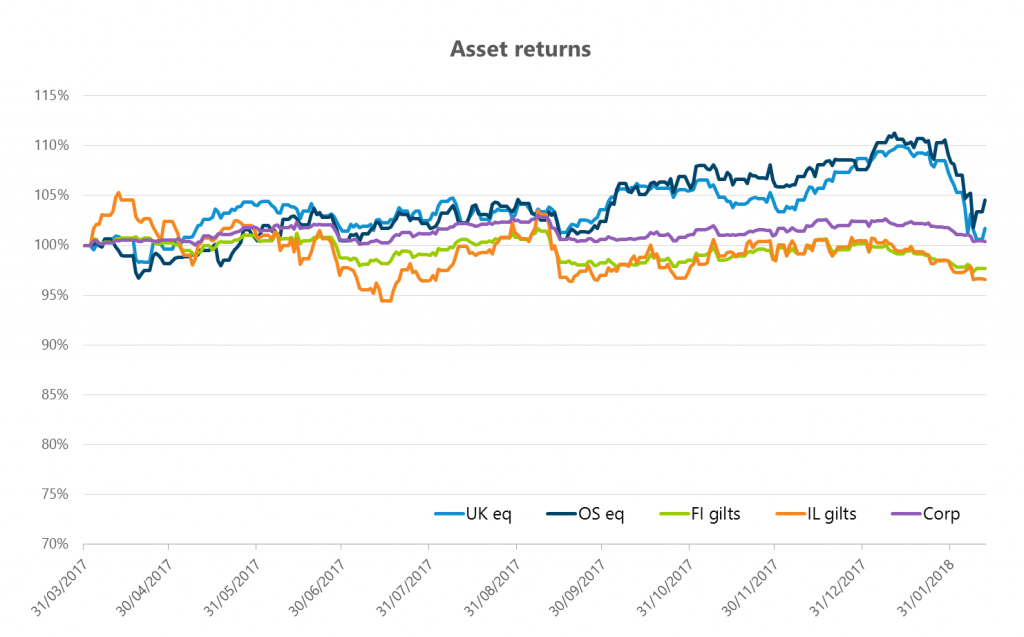Image resolution: width=1024 pixels, height=637 pixels.
Task: Select the 85% y-axis label
Action: (52, 395)
